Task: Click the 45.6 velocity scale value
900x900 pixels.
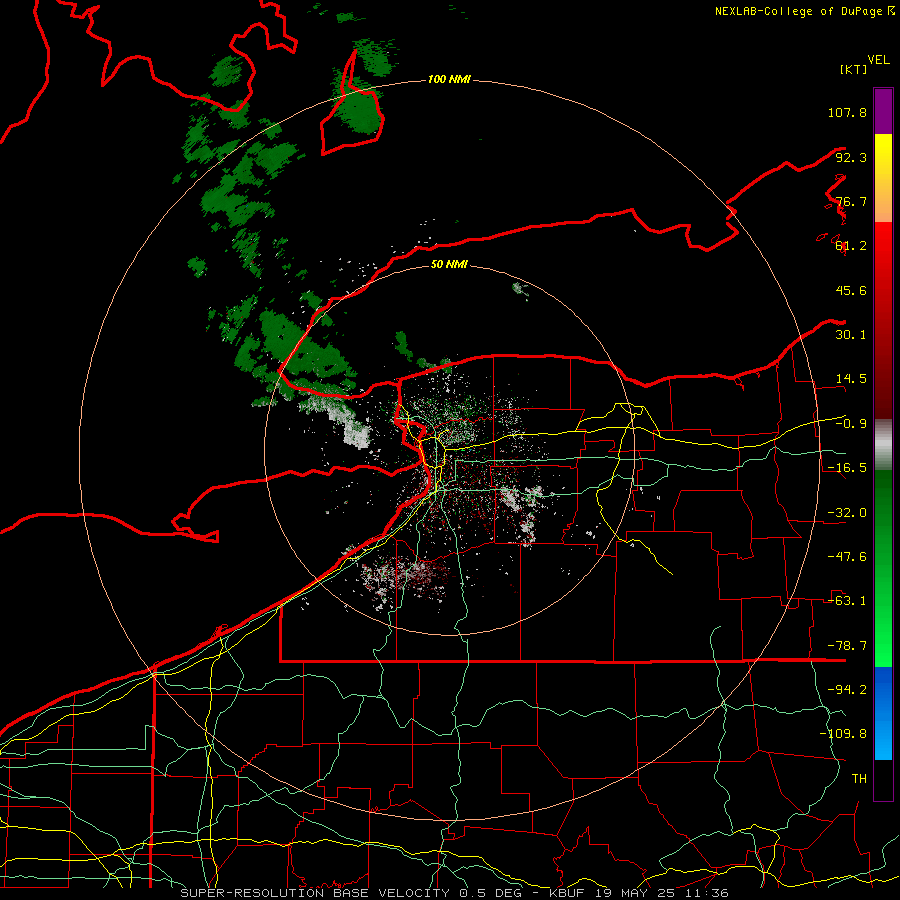Action: (851, 290)
